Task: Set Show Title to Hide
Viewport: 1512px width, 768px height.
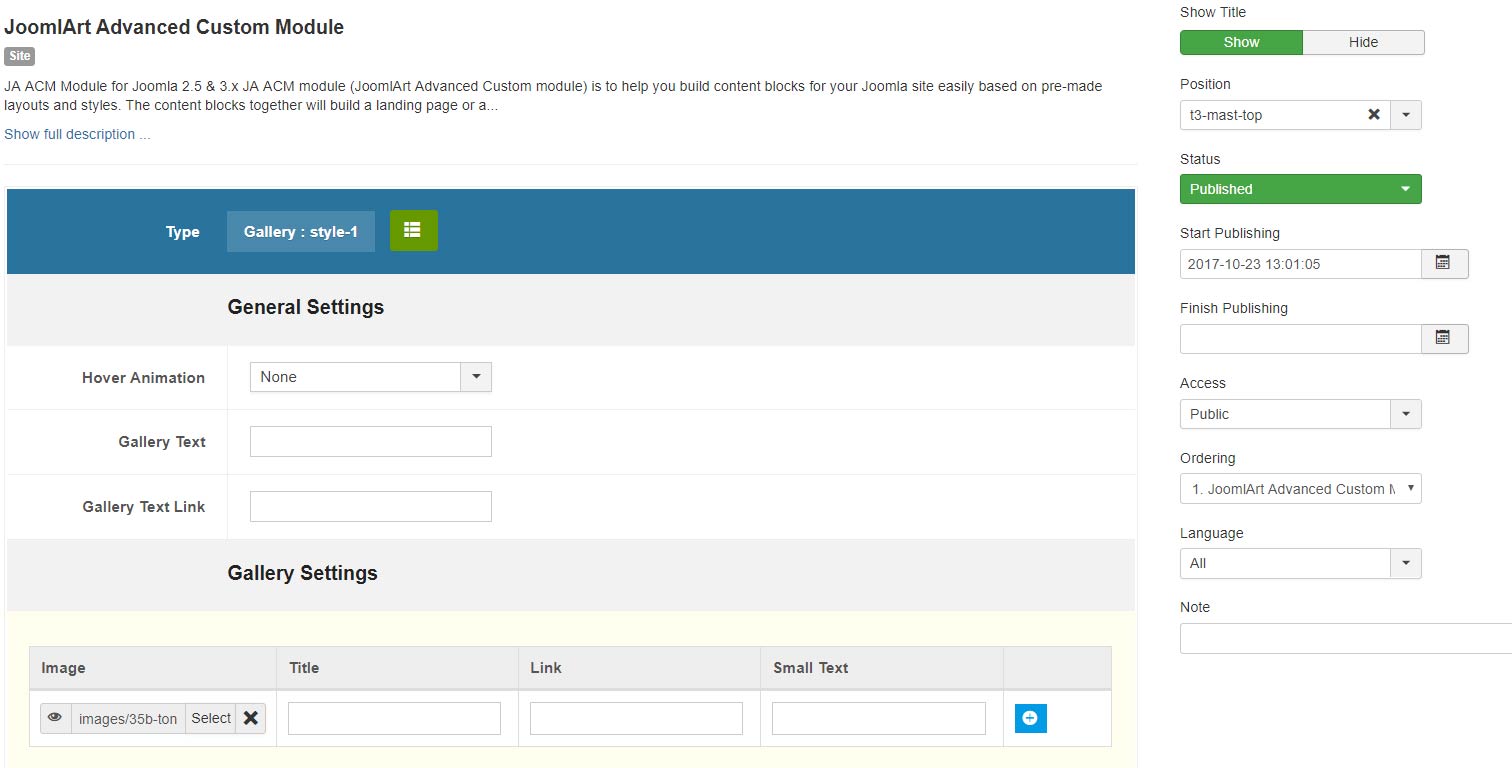Action: pyautogui.click(x=1363, y=42)
